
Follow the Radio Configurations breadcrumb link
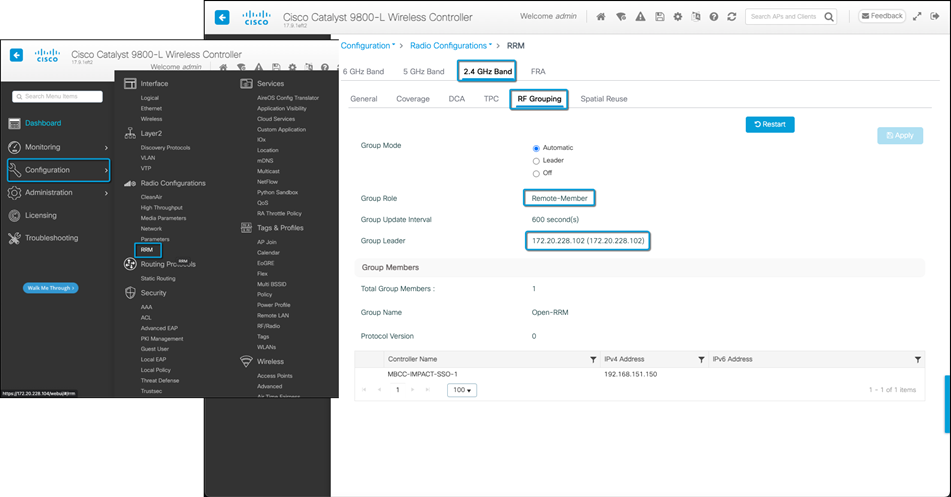pos(451,46)
